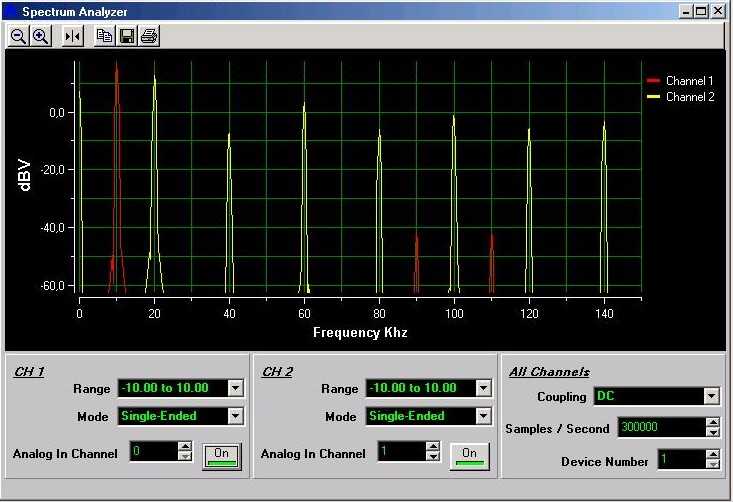The width and height of the screenshot is (733, 502).
Task: Click the CH 2 panel heading
Action: point(277,372)
